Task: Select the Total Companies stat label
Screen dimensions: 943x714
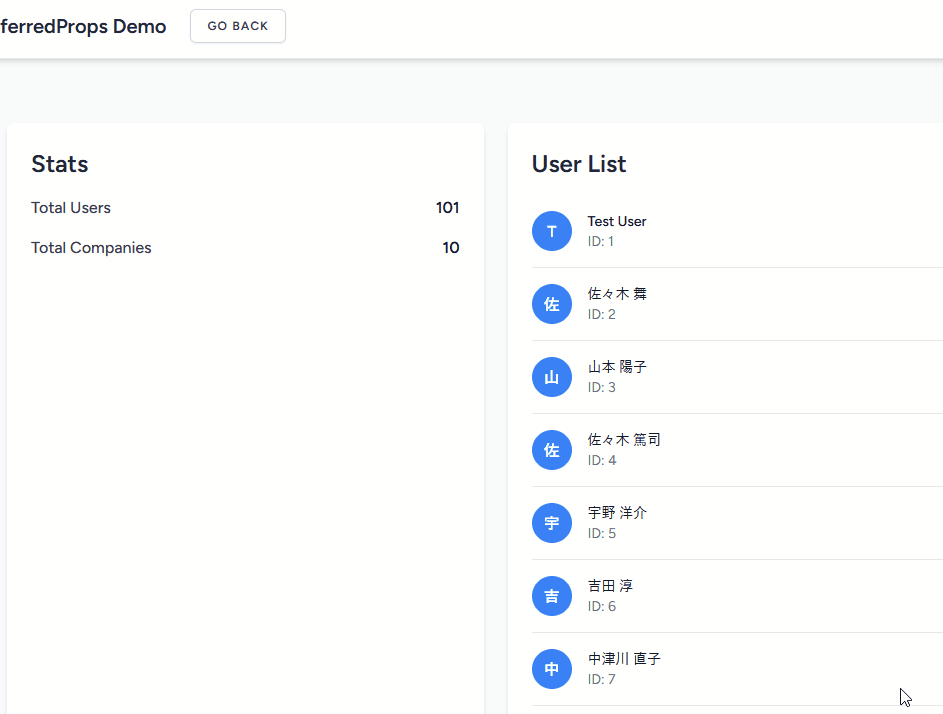Action: pos(91,248)
